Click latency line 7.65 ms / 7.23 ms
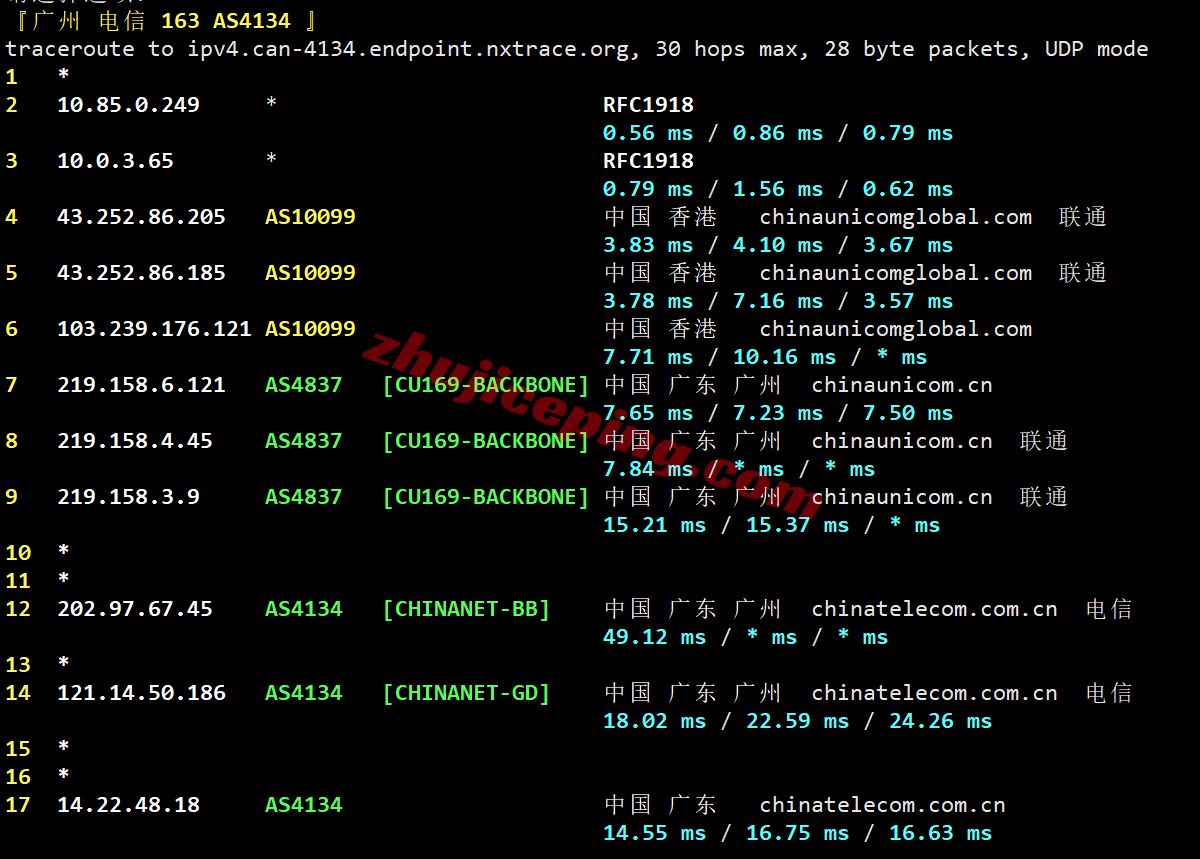This screenshot has height=859, width=1200. (x=778, y=413)
